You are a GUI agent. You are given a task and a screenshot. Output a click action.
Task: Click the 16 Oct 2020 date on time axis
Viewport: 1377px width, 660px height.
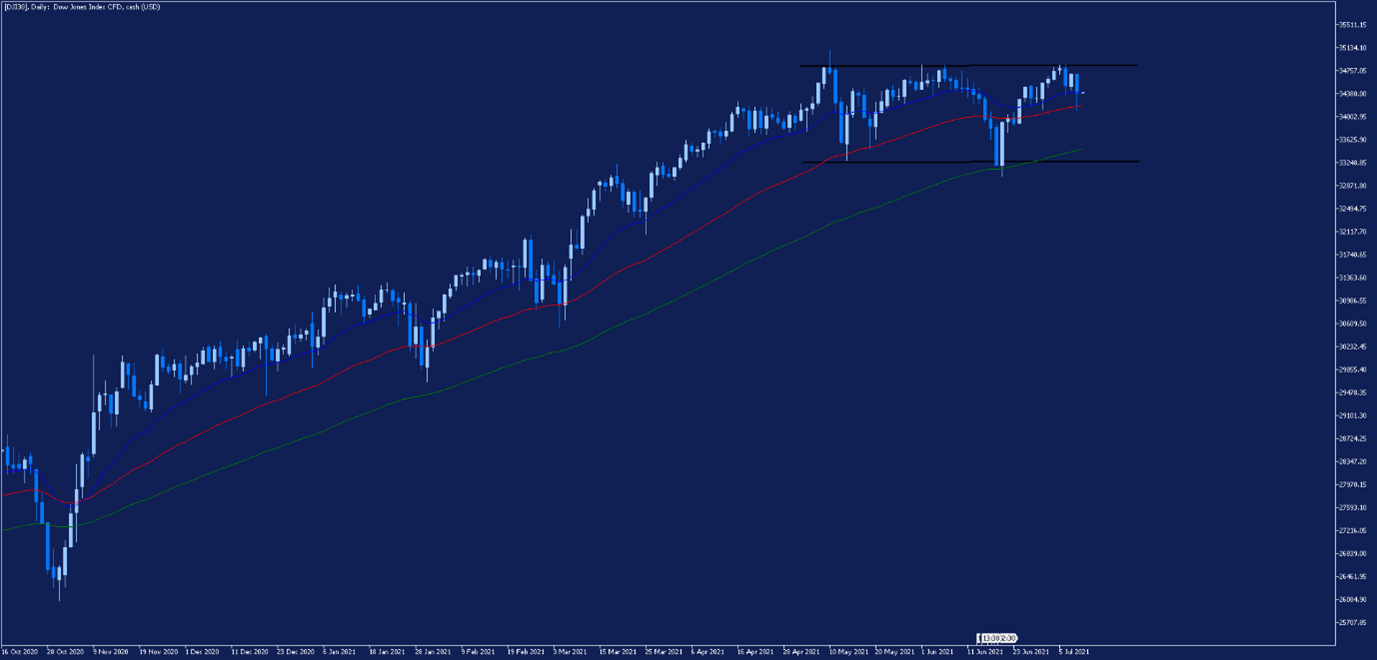pos(18,650)
